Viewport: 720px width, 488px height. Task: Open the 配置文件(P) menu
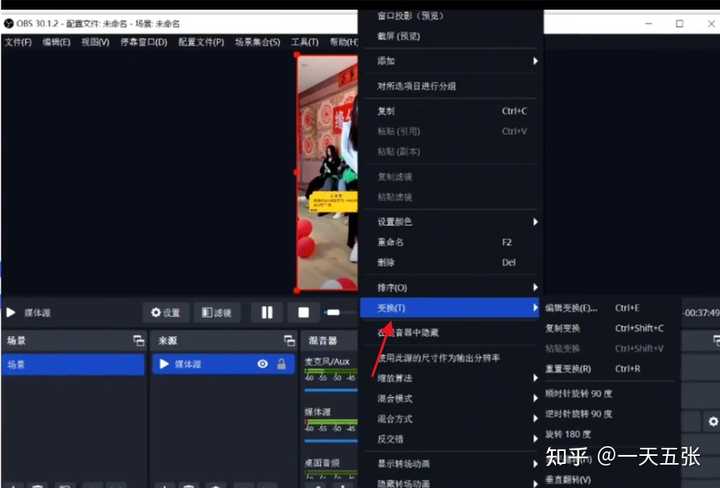[x=201, y=42]
